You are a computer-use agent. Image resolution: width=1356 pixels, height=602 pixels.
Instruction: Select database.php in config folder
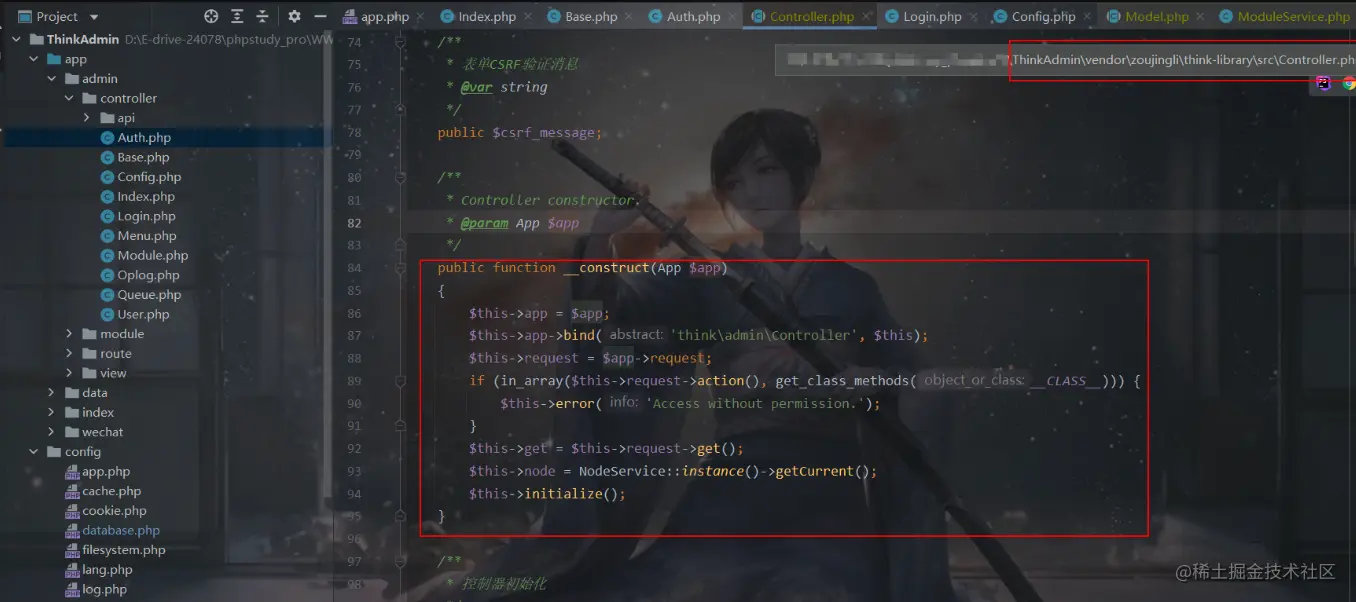click(x=121, y=530)
